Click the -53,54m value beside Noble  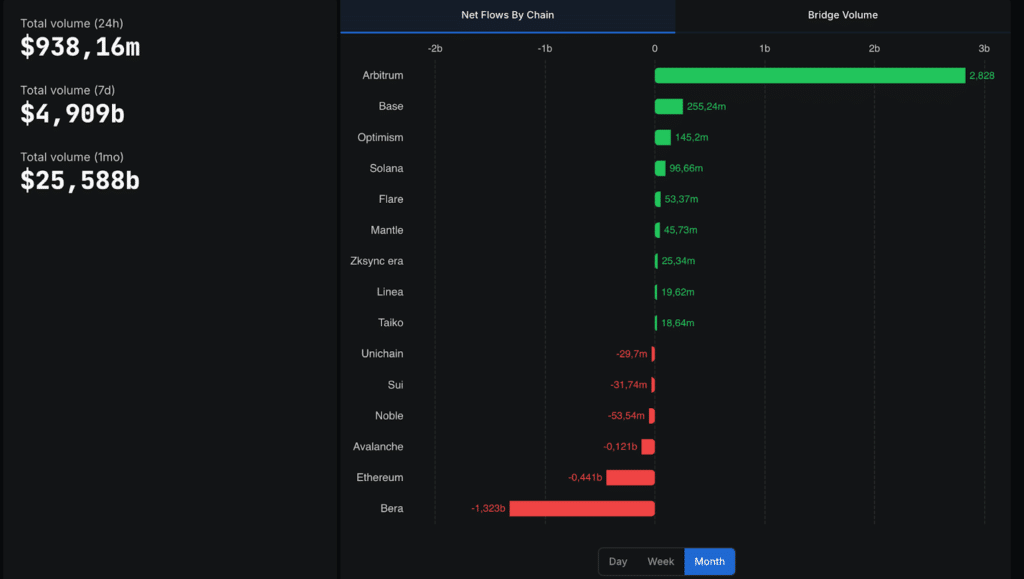tap(626, 416)
